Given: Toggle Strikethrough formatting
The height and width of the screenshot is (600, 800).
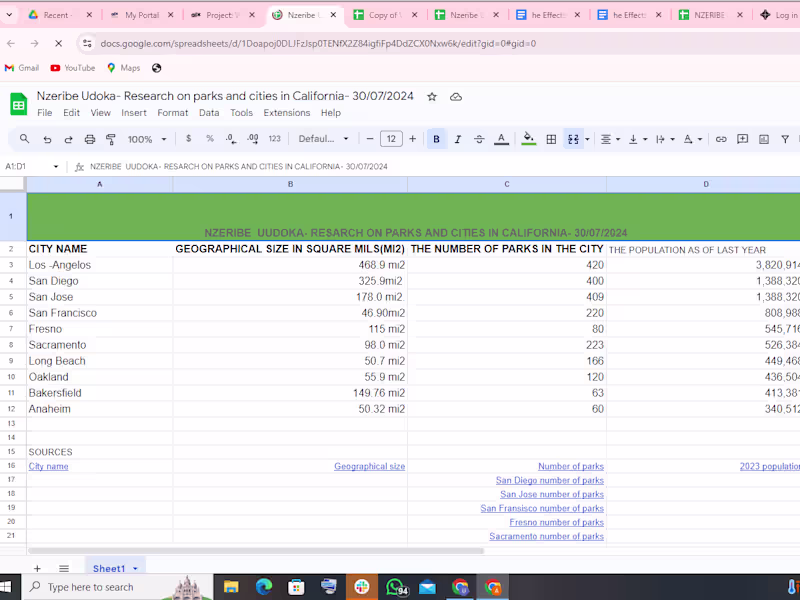Looking at the screenshot, I should (479, 139).
